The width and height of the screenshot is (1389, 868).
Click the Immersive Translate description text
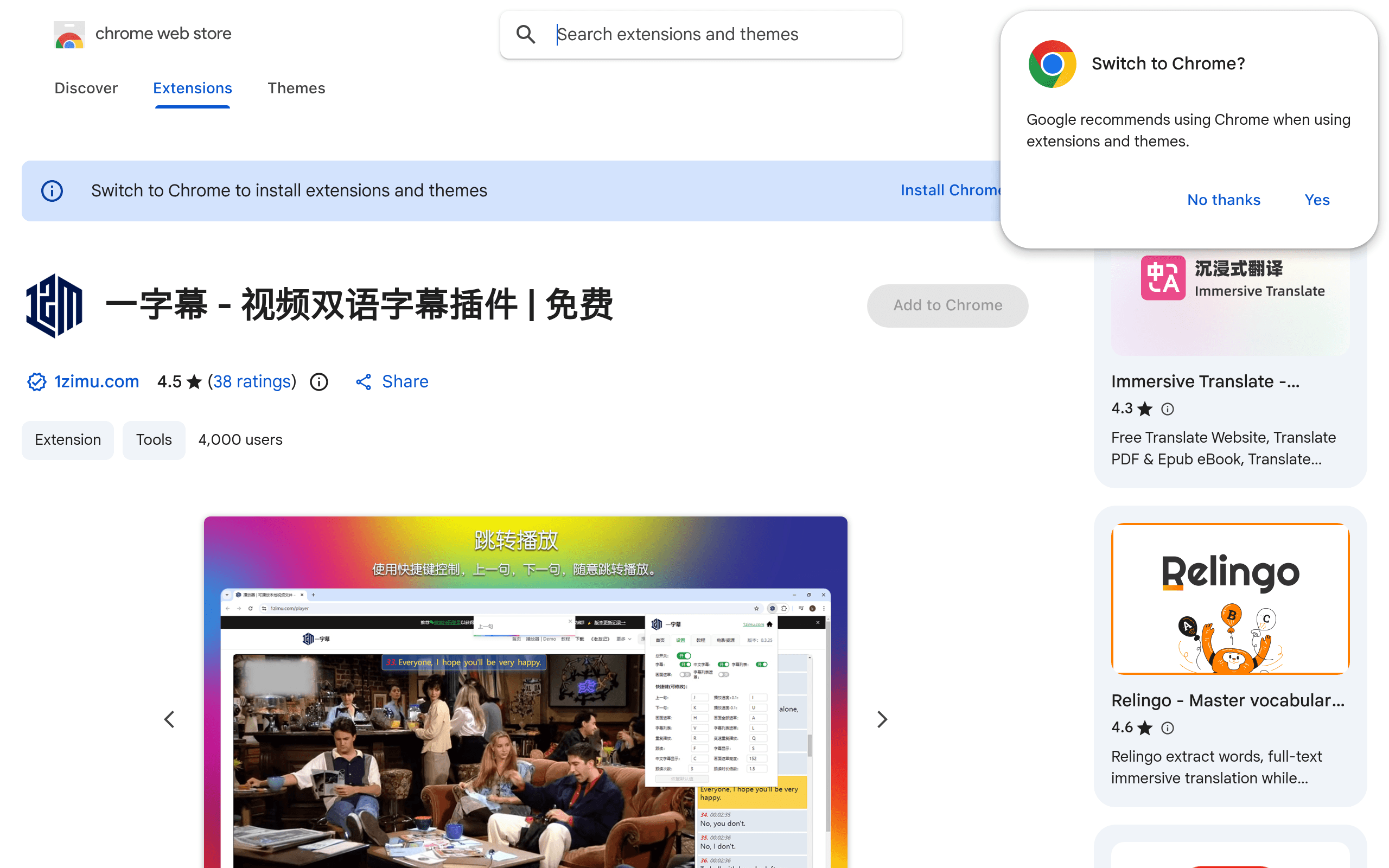click(x=1223, y=449)
